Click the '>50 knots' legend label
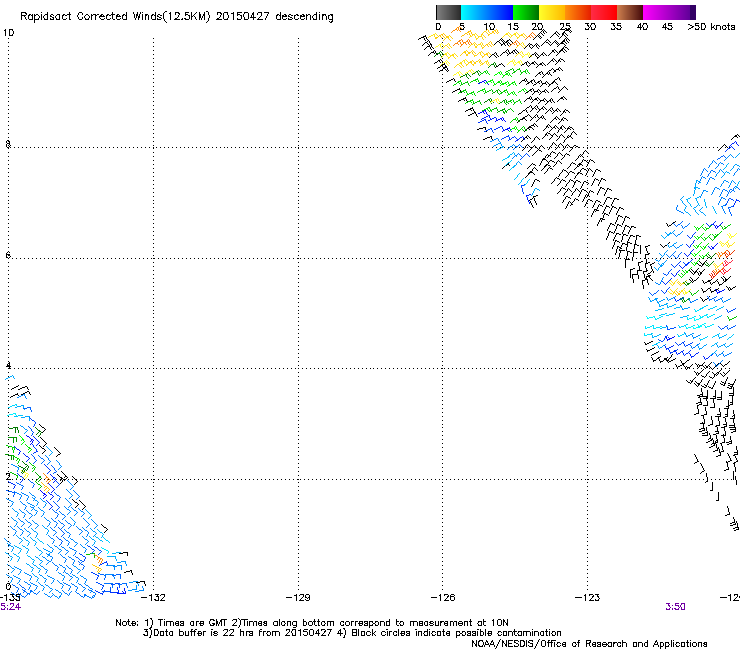 711,27
